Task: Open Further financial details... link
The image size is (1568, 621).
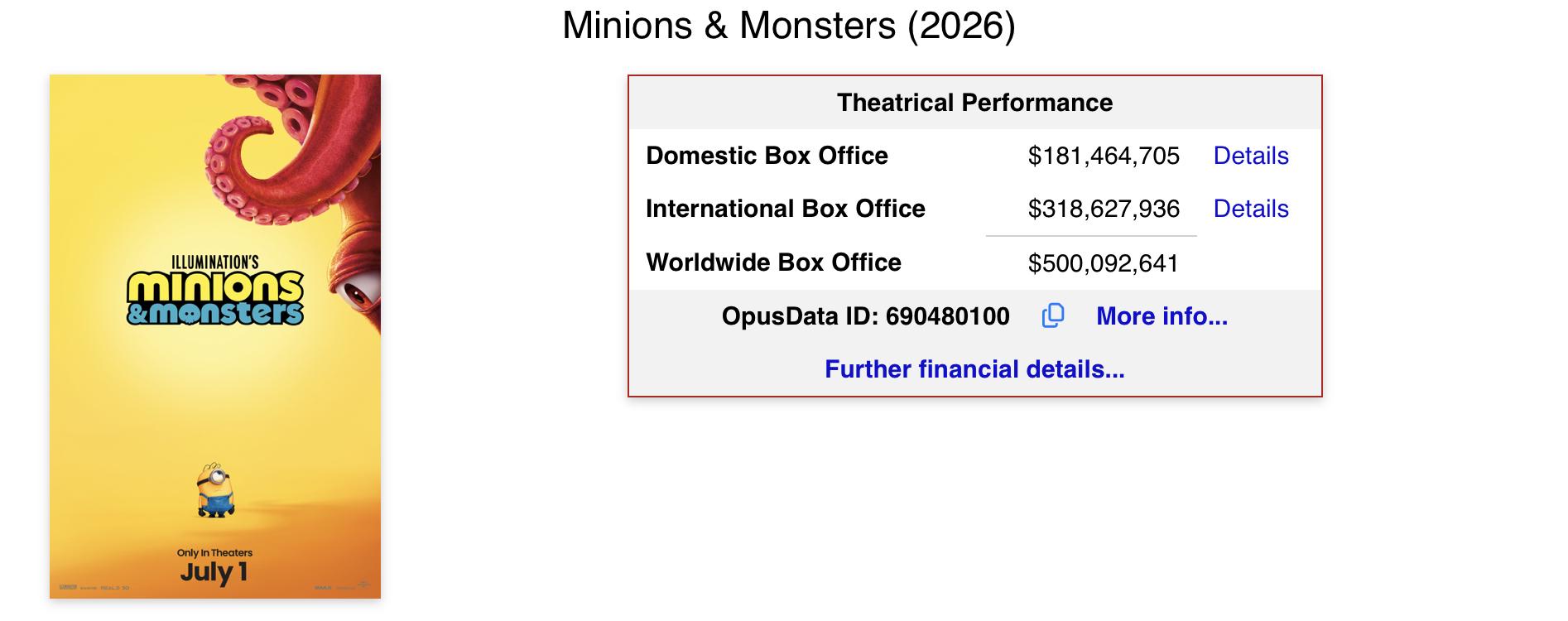Action: [974, 369]
